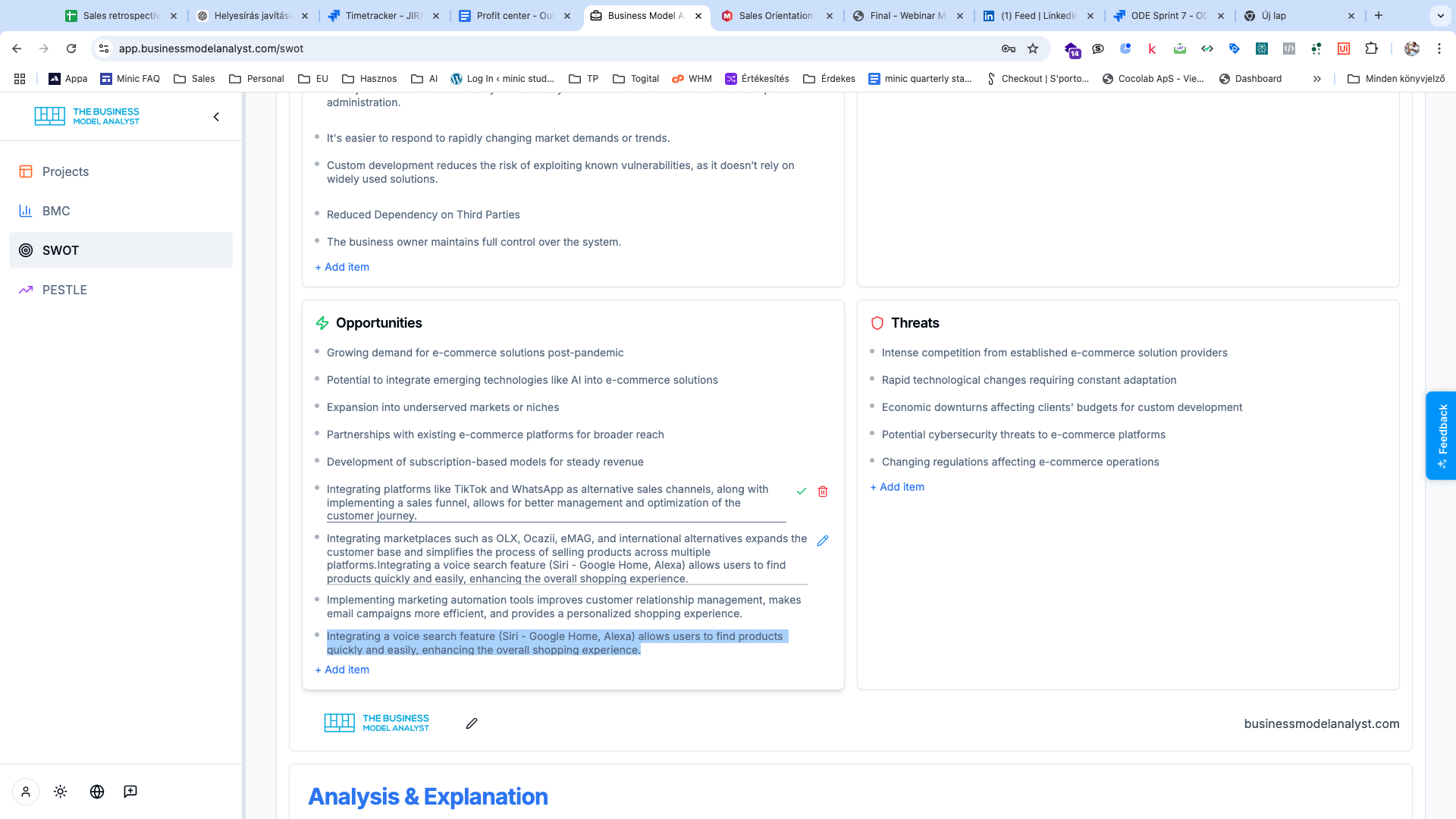The image size is (1456, 819).
Task: Navigate to BMC section
Action: [x=56, y=211]
